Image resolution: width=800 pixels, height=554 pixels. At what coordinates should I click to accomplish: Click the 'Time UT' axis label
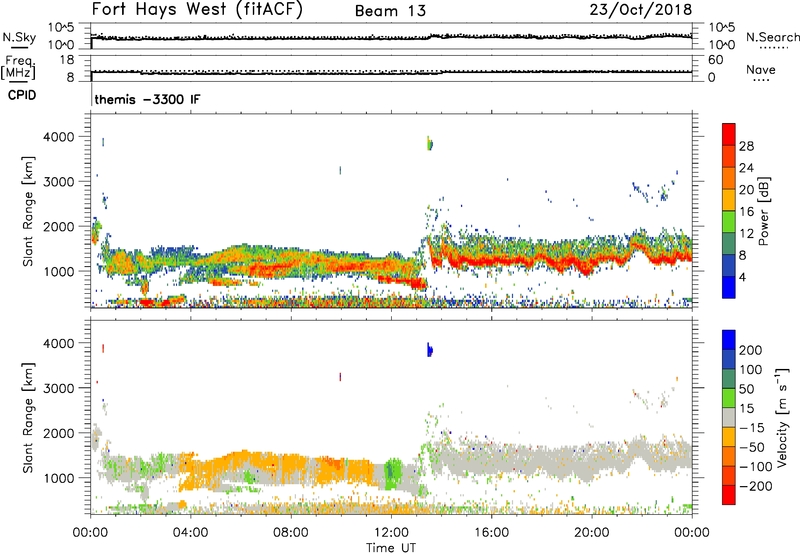(x=391, y=548)
